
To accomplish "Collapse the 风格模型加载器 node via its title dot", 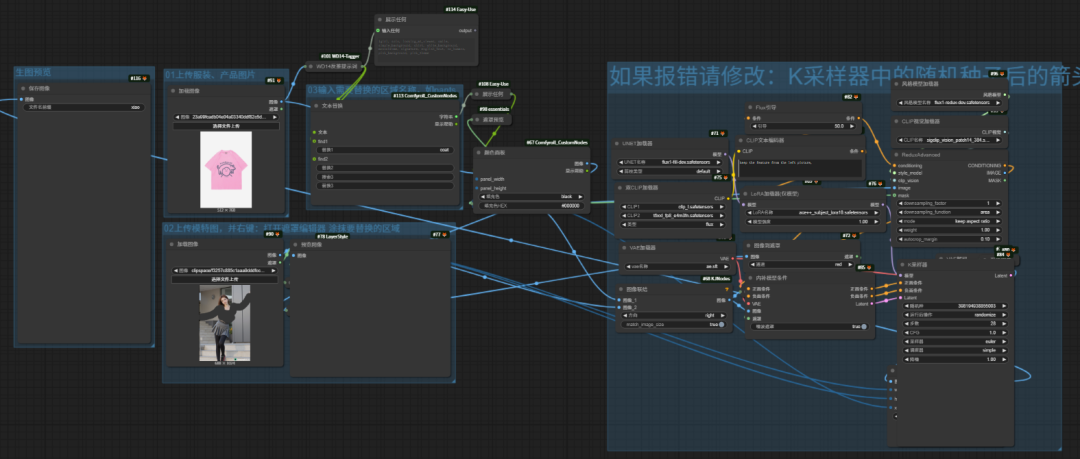I will (896, 84).
